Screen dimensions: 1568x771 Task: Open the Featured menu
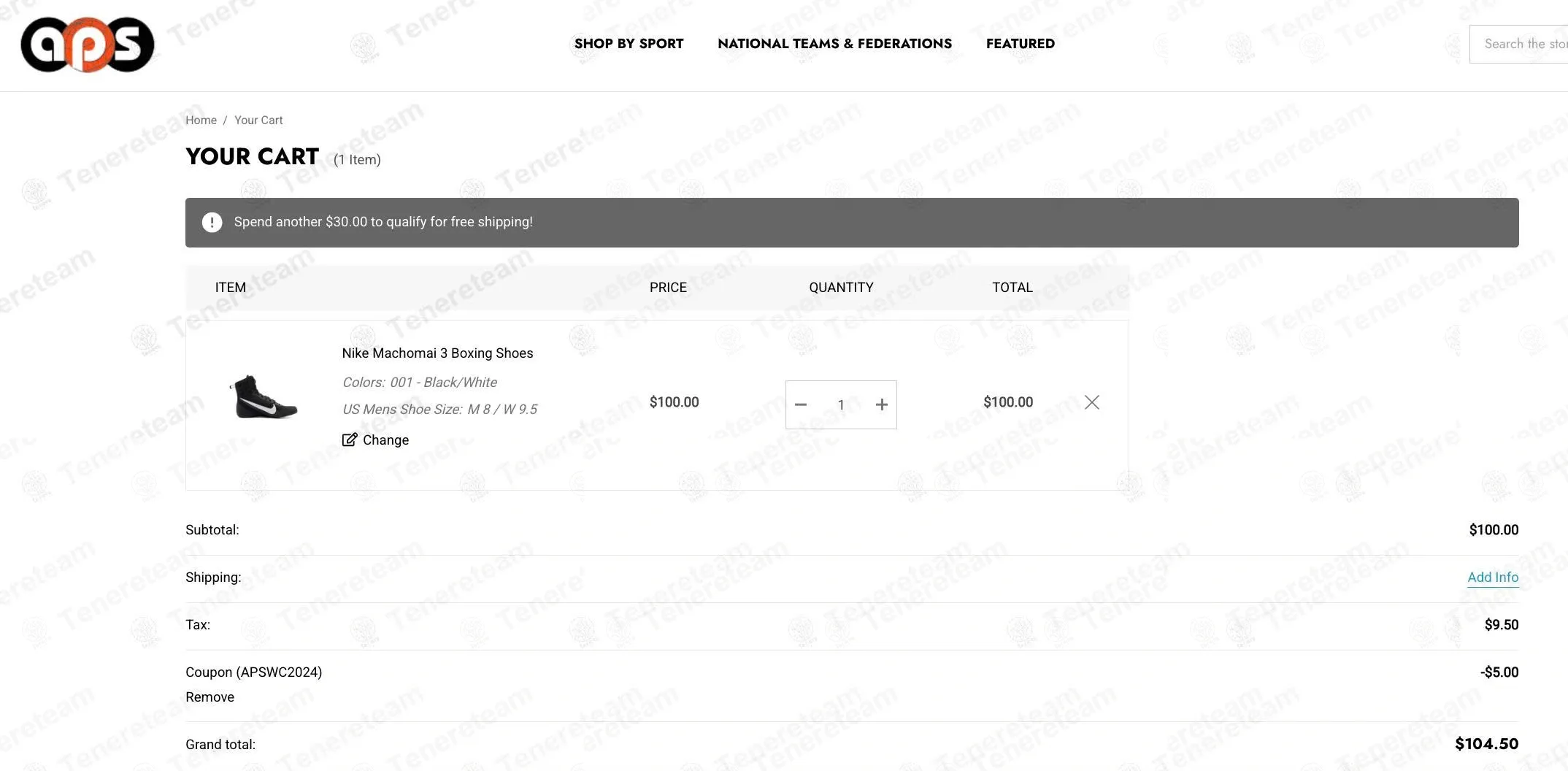click(1020, 44)
